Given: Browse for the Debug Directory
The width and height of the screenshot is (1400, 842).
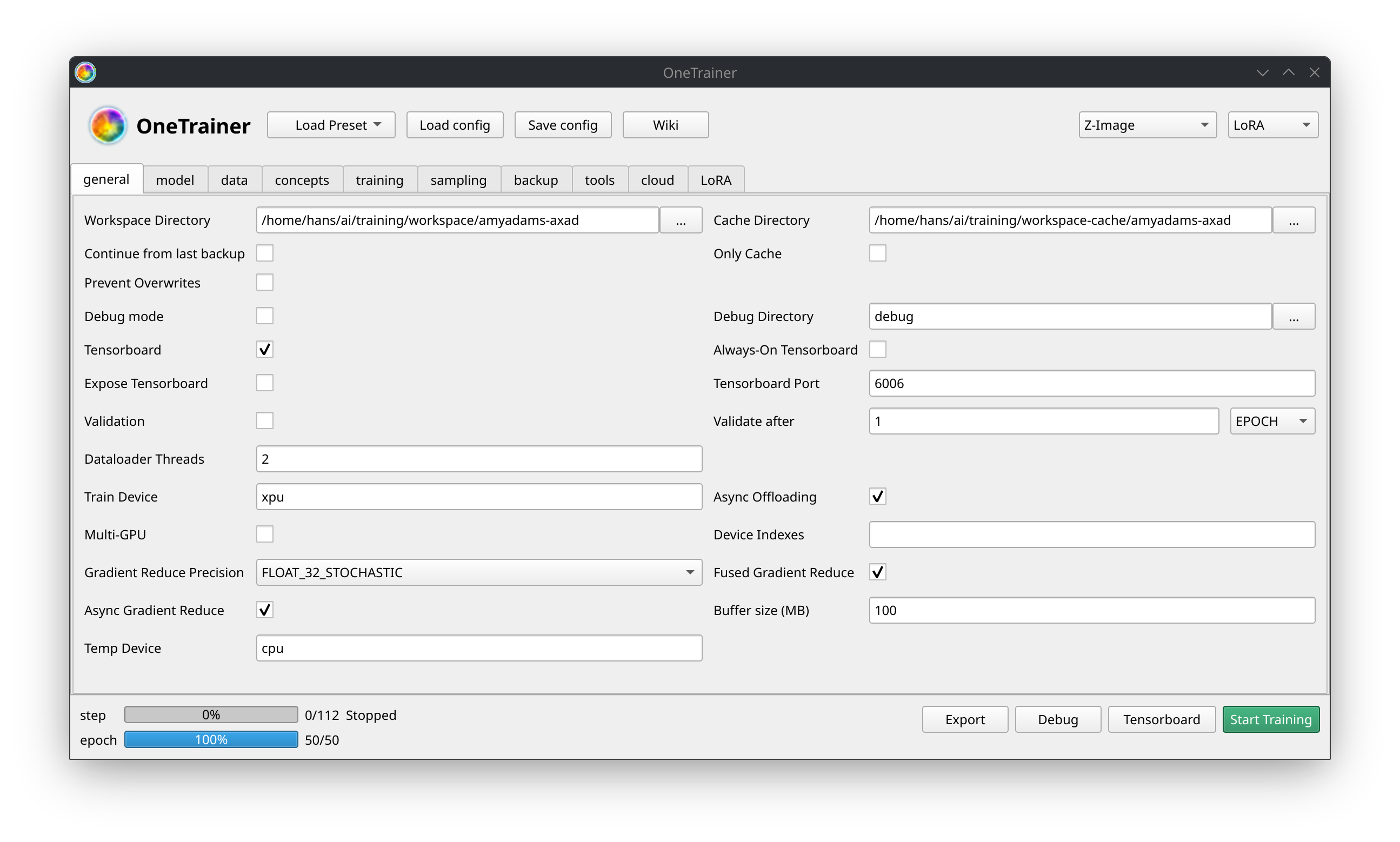Looking at the screenshot, I should 1294,316.
